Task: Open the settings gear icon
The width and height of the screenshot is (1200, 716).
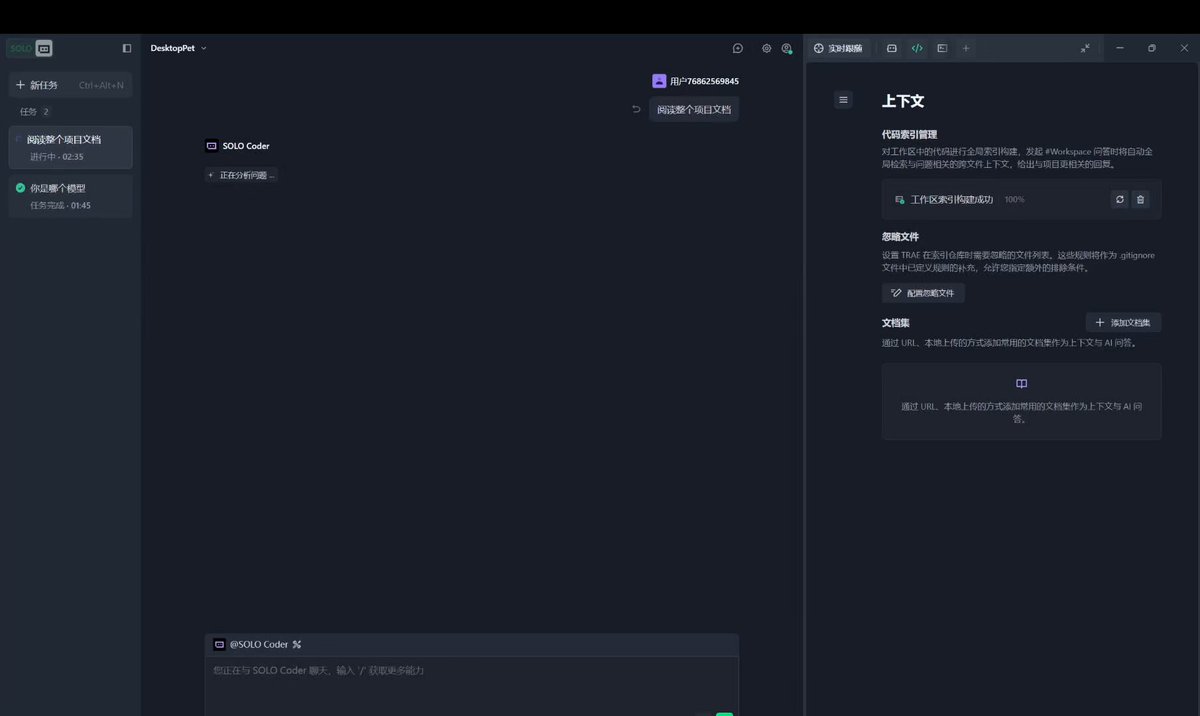Action: 767,48
